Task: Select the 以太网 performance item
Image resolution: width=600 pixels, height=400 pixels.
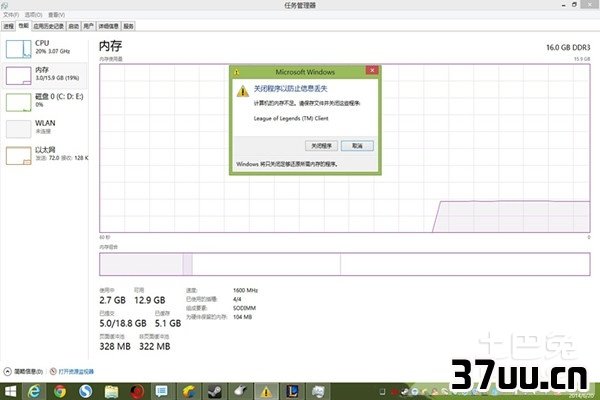Action: [44, 155]
